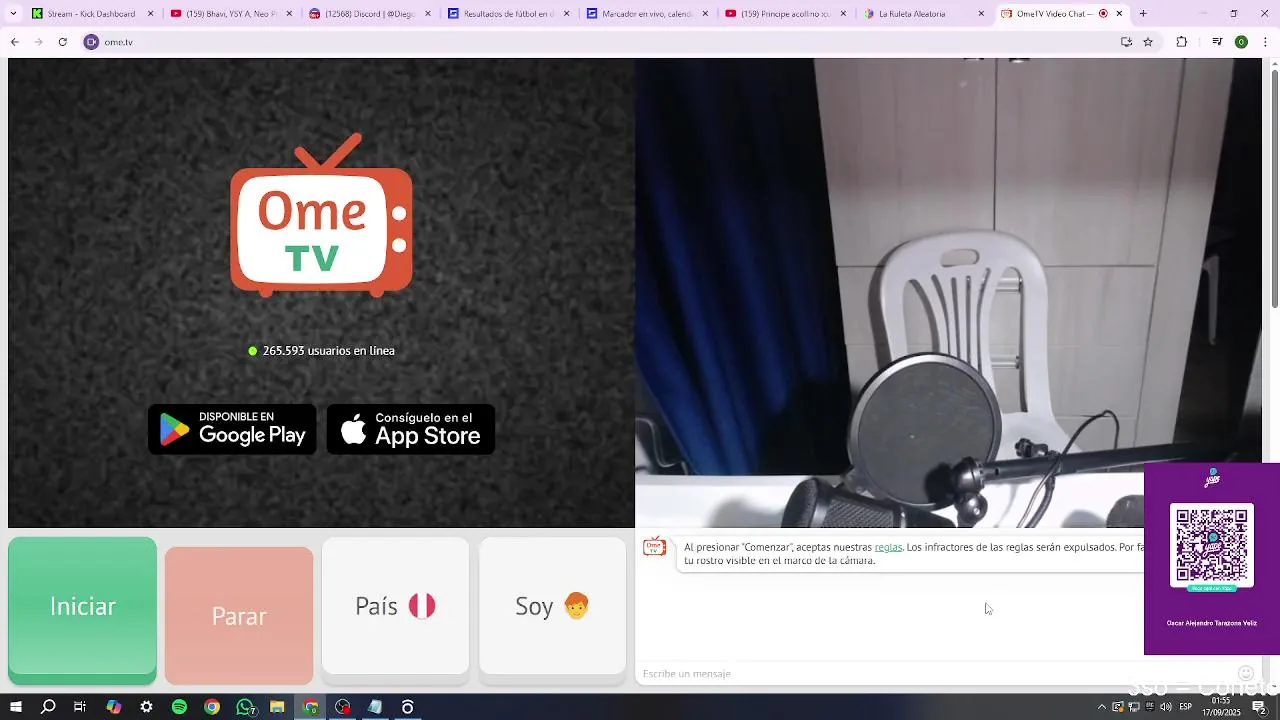Image resolution: width=1280 pixels, height=720 pixels.
Task: Click the OmeTV avatar icon in chat
Action: click(654, 547)
